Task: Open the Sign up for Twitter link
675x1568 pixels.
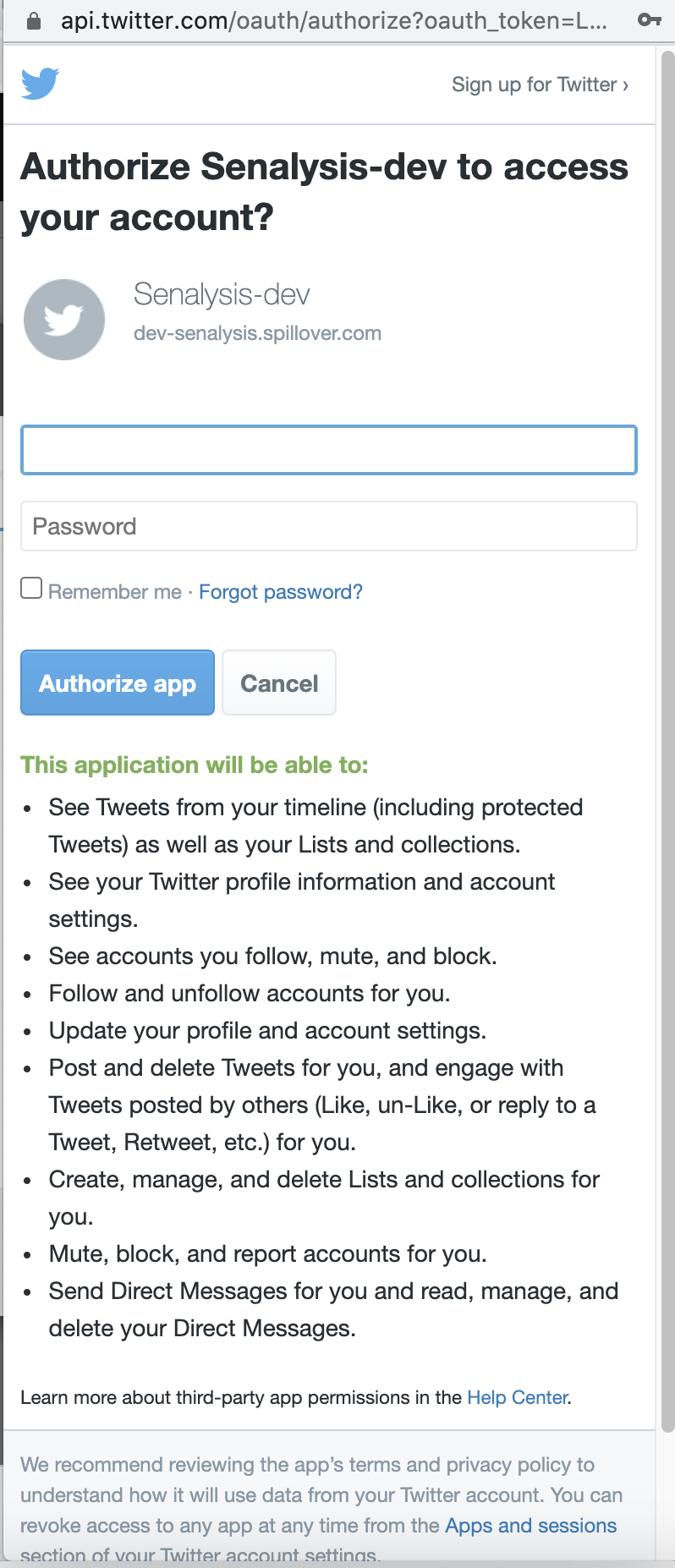Action: (540, 85)
